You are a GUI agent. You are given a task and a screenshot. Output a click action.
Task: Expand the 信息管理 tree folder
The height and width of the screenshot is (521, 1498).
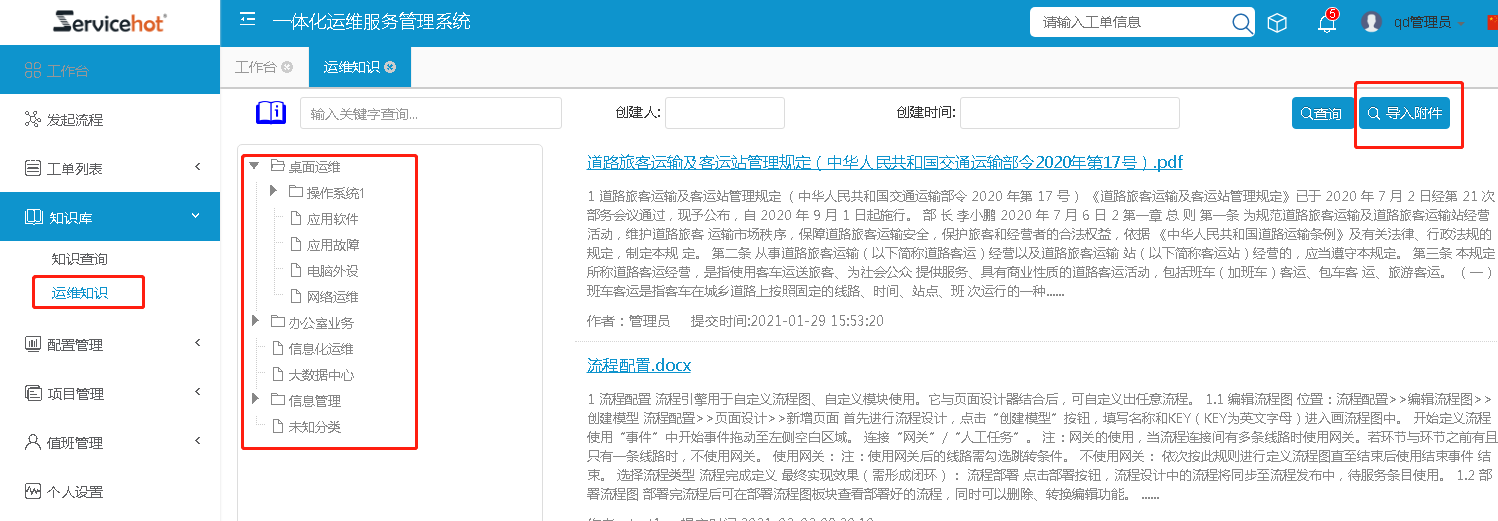(255, 400)
